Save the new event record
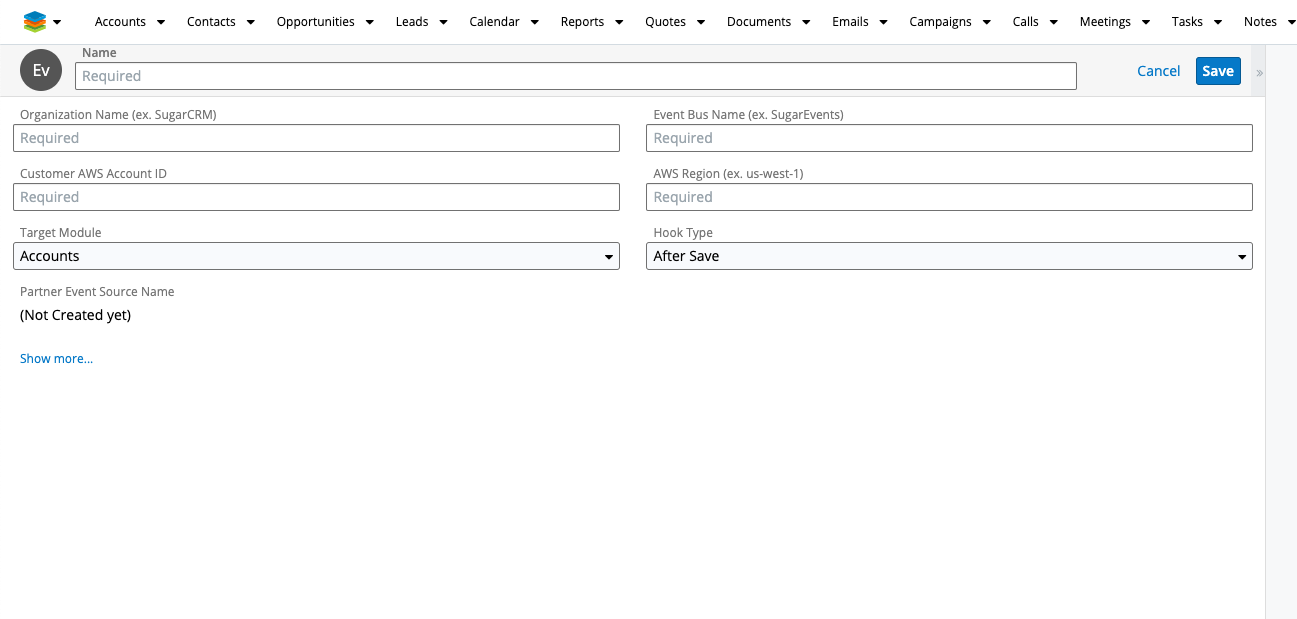 [x=1217, y=71]
